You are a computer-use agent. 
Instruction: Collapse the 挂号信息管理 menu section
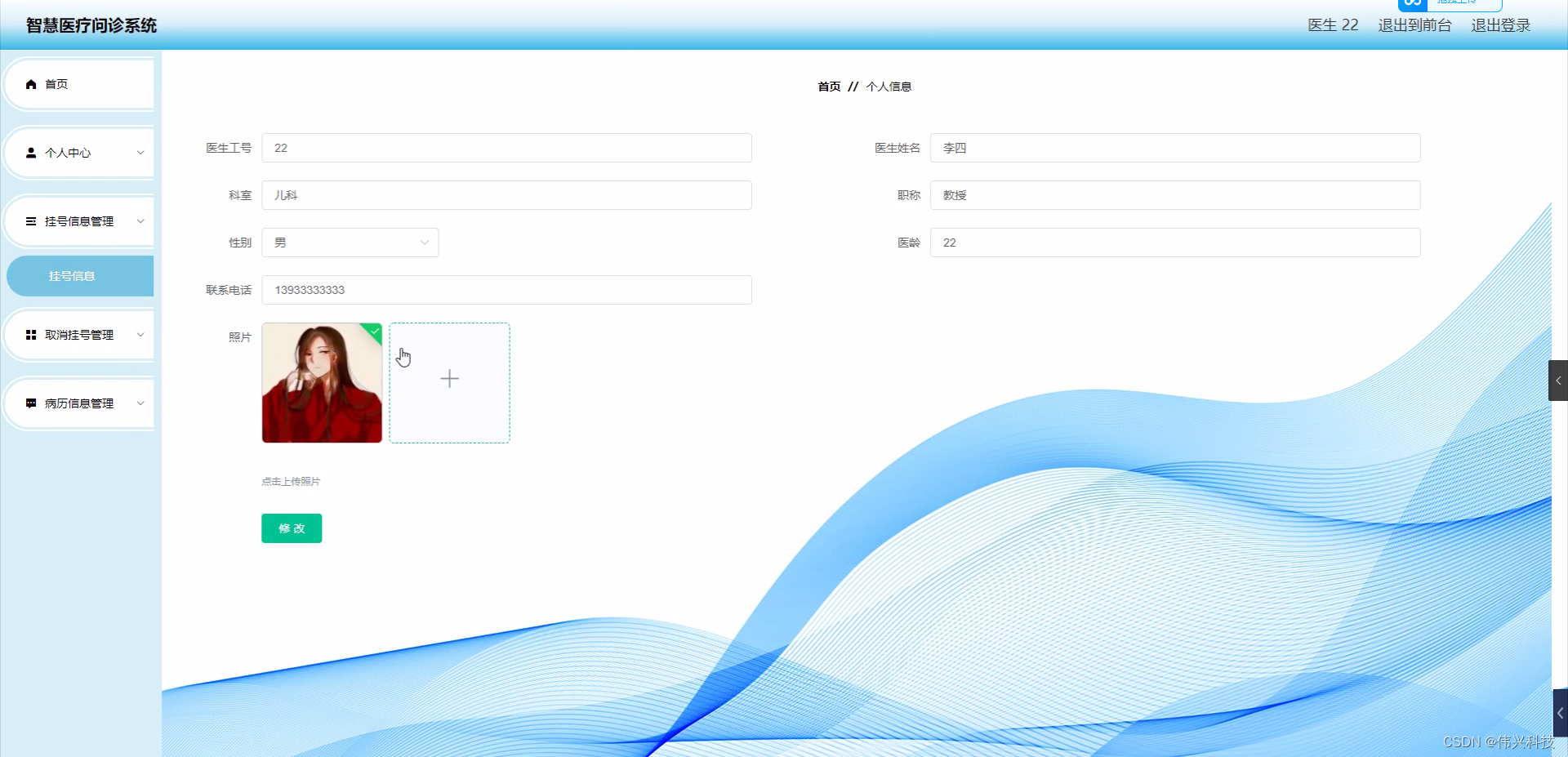click(x=140, y=221)
